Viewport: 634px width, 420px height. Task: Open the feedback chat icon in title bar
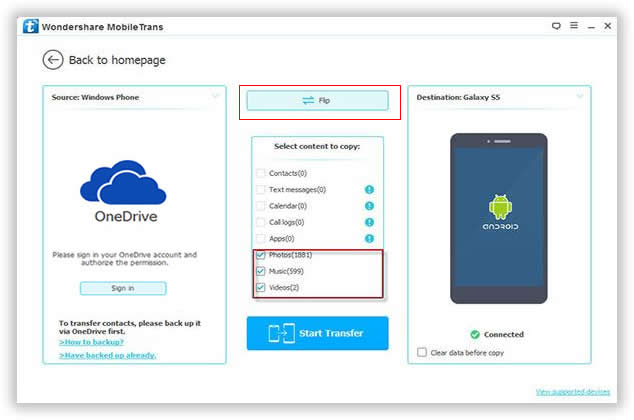click(556, 26)
